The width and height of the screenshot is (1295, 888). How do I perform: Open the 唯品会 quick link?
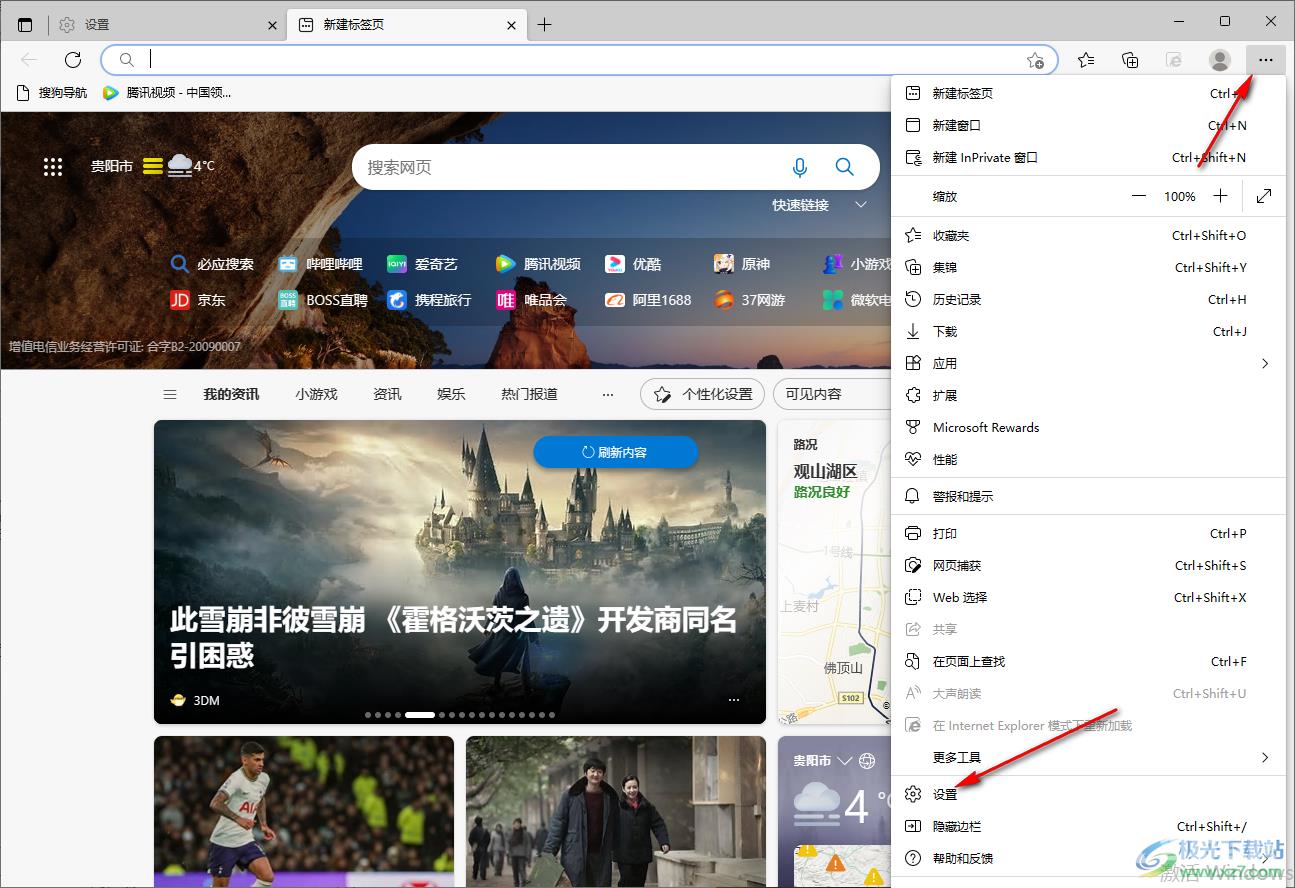coord(532,299)
